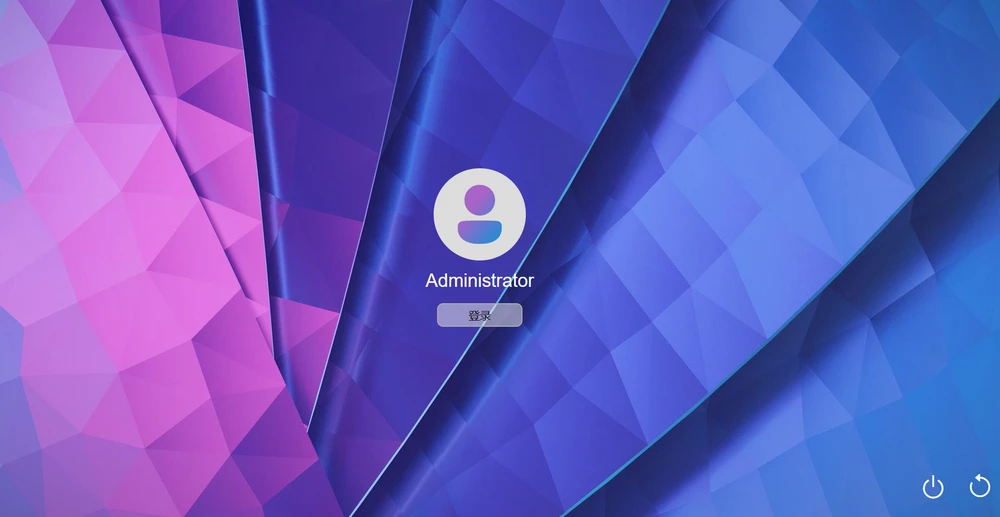Viewport: 1000px width, 517px height.
Task: Click the power icon in the corner
Action: click(x=932, y=487)
